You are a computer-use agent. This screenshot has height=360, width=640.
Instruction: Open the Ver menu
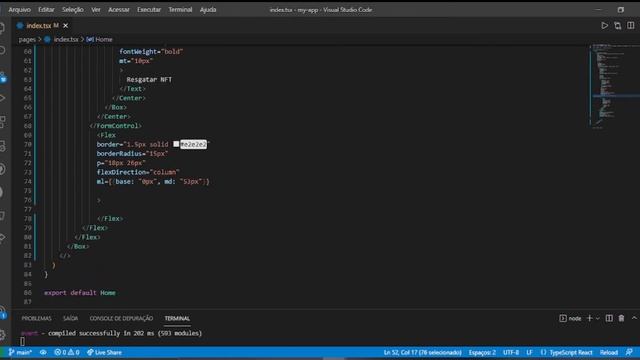(96, 9)
